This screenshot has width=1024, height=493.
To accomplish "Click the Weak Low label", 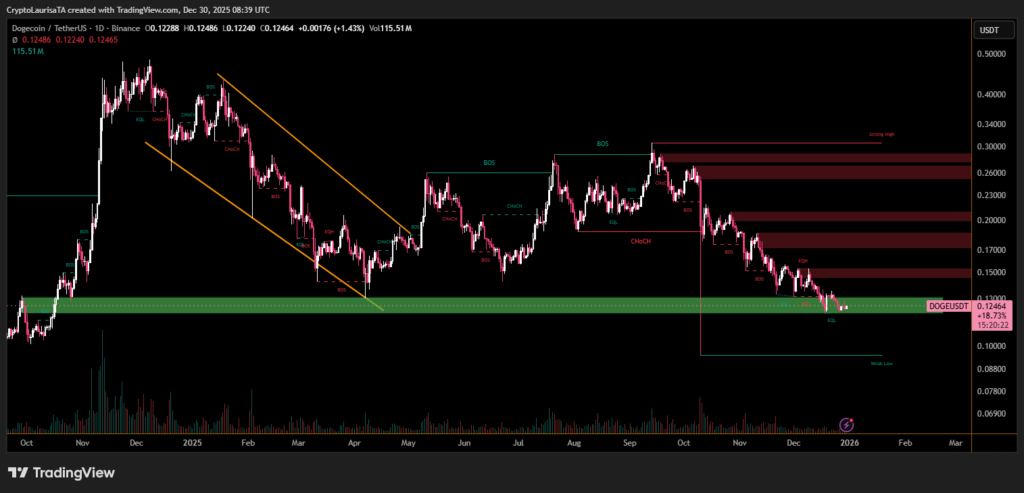I will (881, 364).
